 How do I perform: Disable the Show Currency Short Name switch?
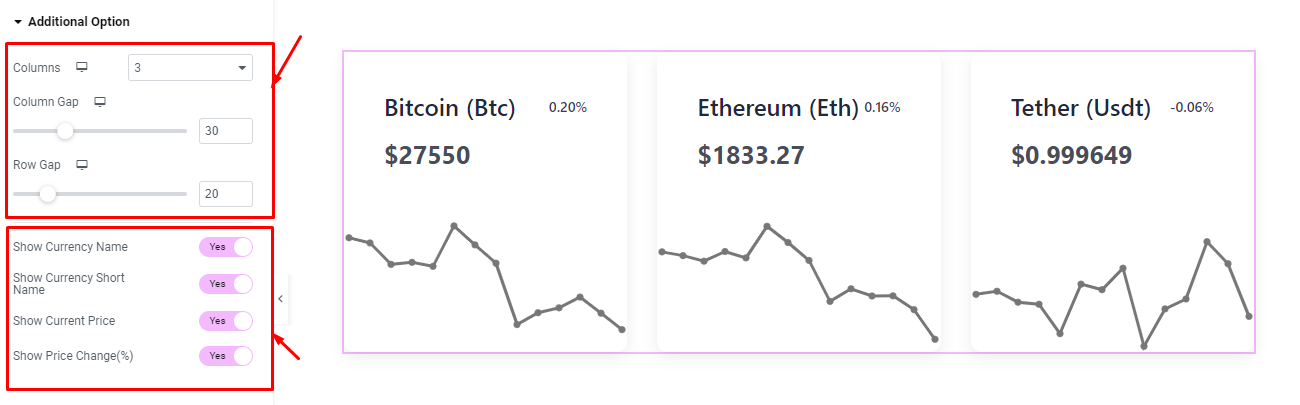(x=226, y=284)
